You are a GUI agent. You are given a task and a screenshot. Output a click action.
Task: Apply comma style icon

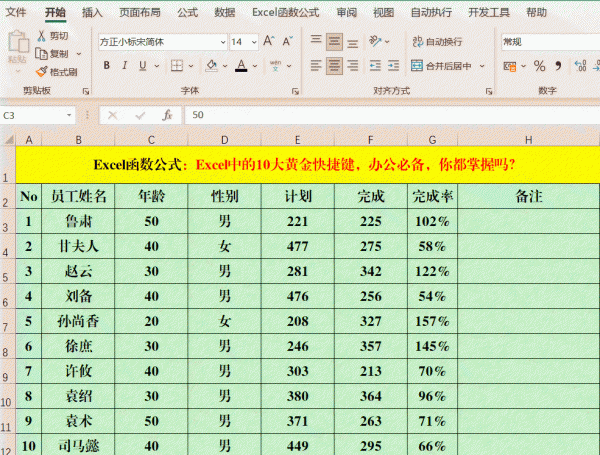(x=558, y=66)
